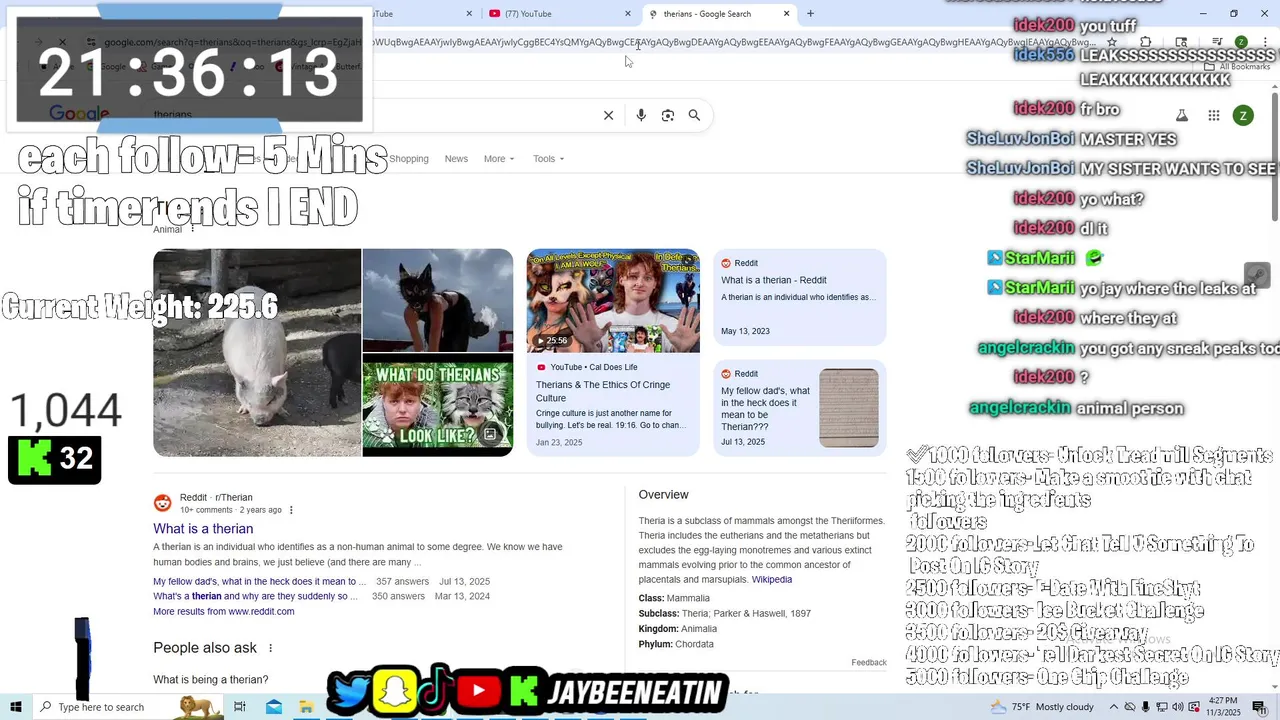The image size is (1280, 720).
Task: Click the volume icon in system tray
Action: tap(1179, 707)
